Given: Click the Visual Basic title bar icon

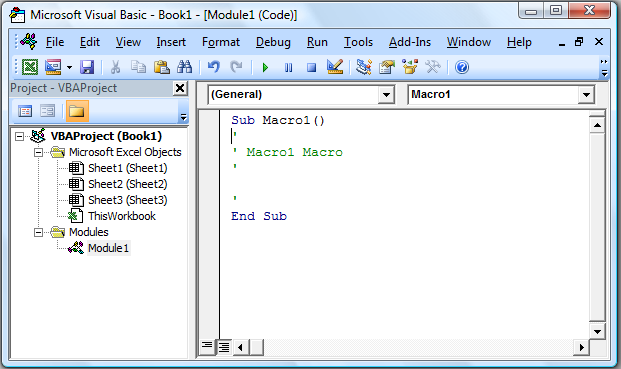Looking at the screenshot, I should tap(17, 15).
